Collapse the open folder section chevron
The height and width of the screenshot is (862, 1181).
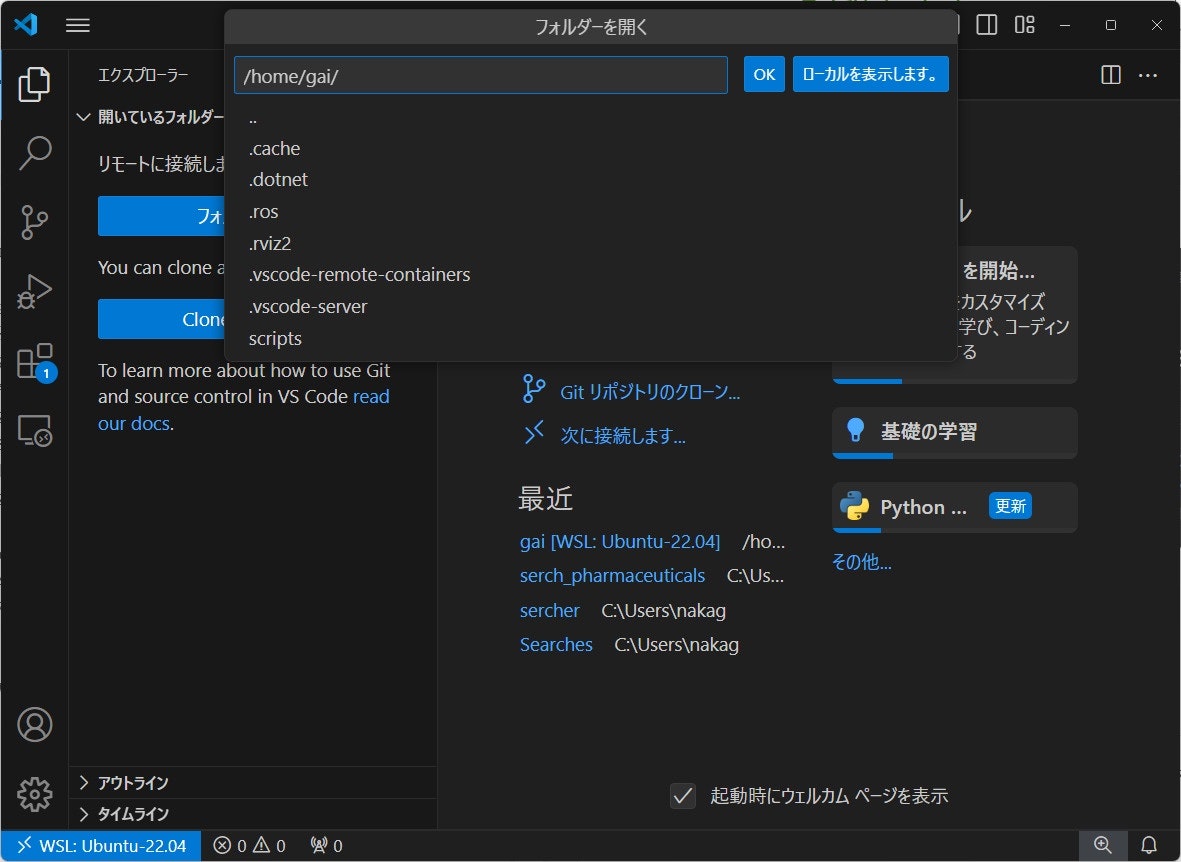[x=84, y=117]
